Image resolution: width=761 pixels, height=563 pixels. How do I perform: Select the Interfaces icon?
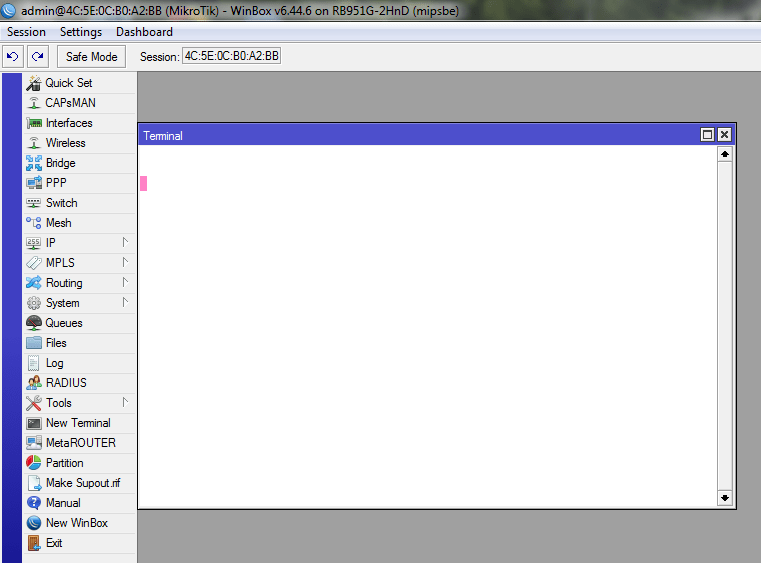[x=34, y=123]
